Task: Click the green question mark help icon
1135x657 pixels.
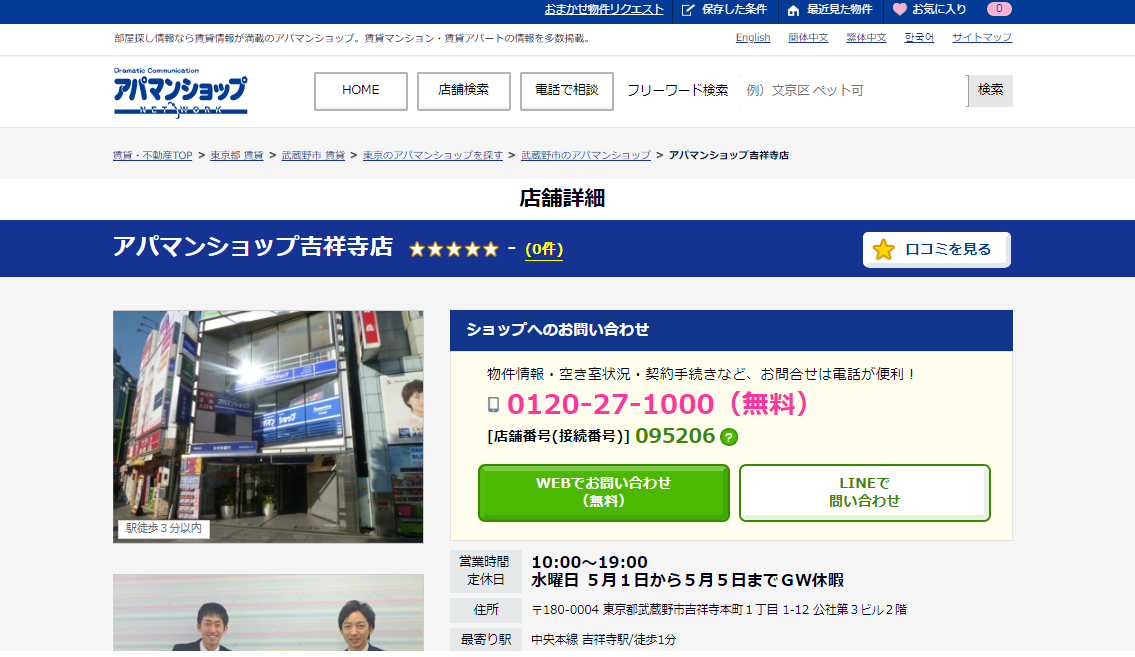Action: coord(729,437)
